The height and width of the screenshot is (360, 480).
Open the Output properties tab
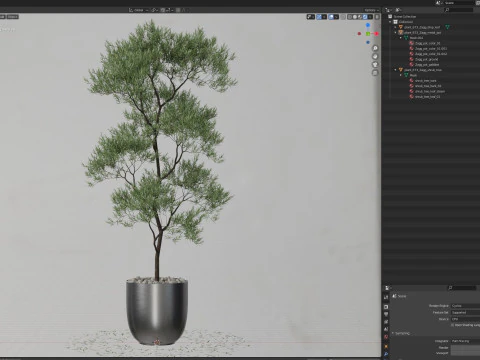click(x=386, y=314)
